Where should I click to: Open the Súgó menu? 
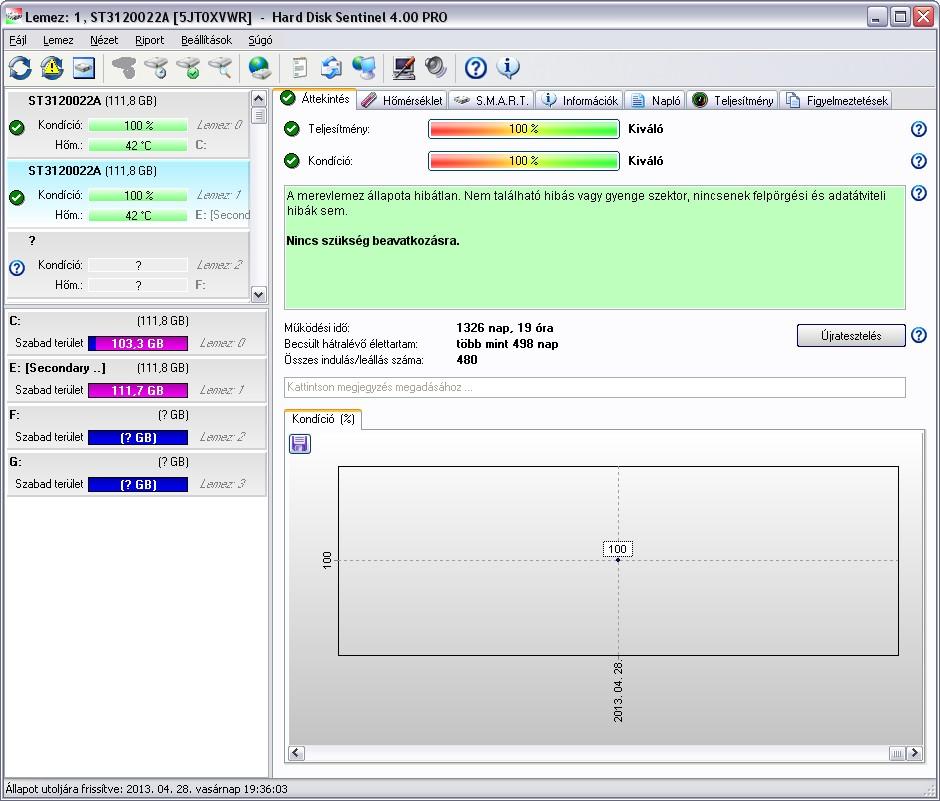click(260, 40)
